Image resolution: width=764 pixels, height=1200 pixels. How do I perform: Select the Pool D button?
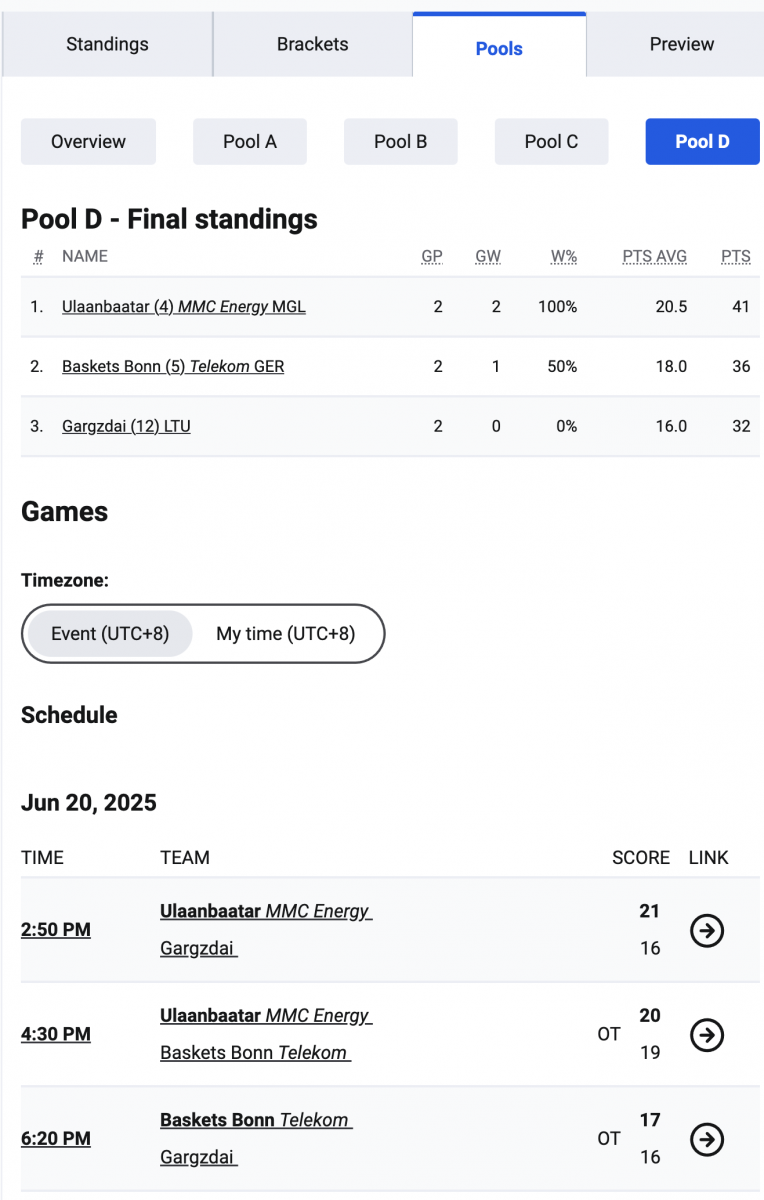(x=702, y=141)
